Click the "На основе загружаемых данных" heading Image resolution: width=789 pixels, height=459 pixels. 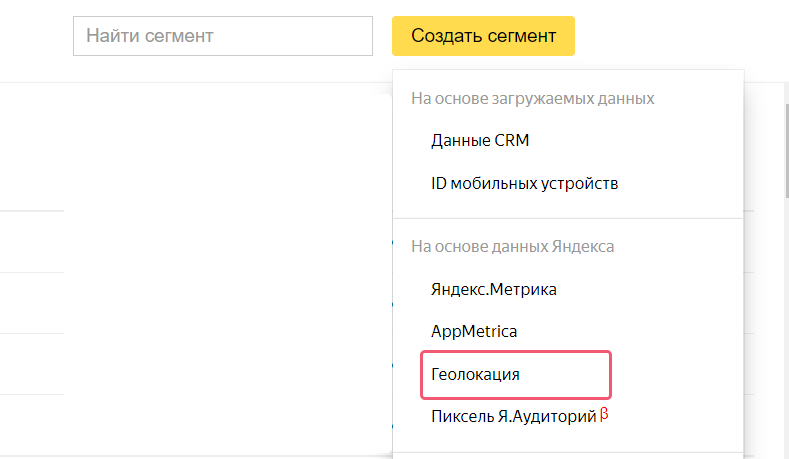tap(532, 99)
